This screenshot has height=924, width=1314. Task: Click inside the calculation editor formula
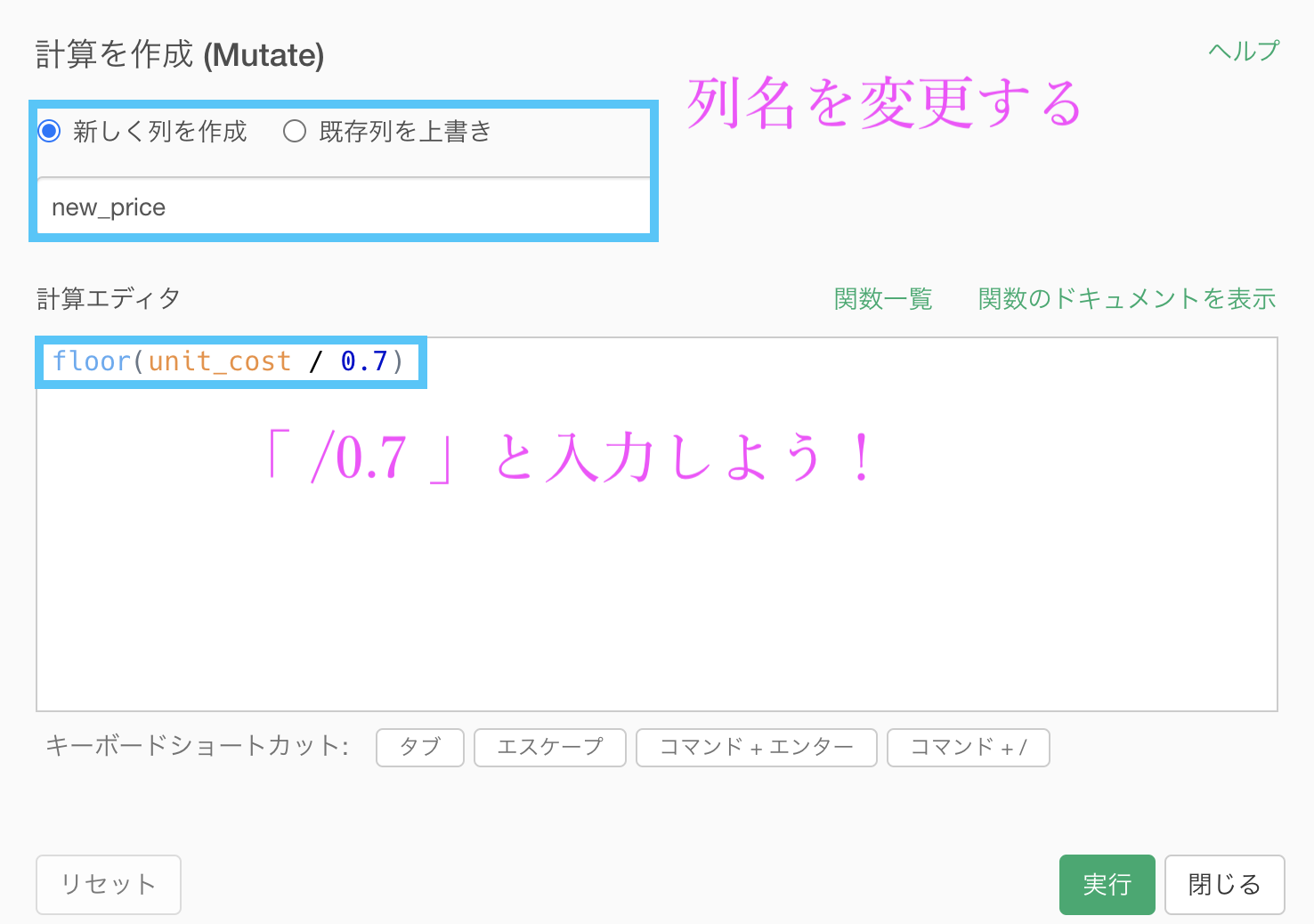[228, 361]
